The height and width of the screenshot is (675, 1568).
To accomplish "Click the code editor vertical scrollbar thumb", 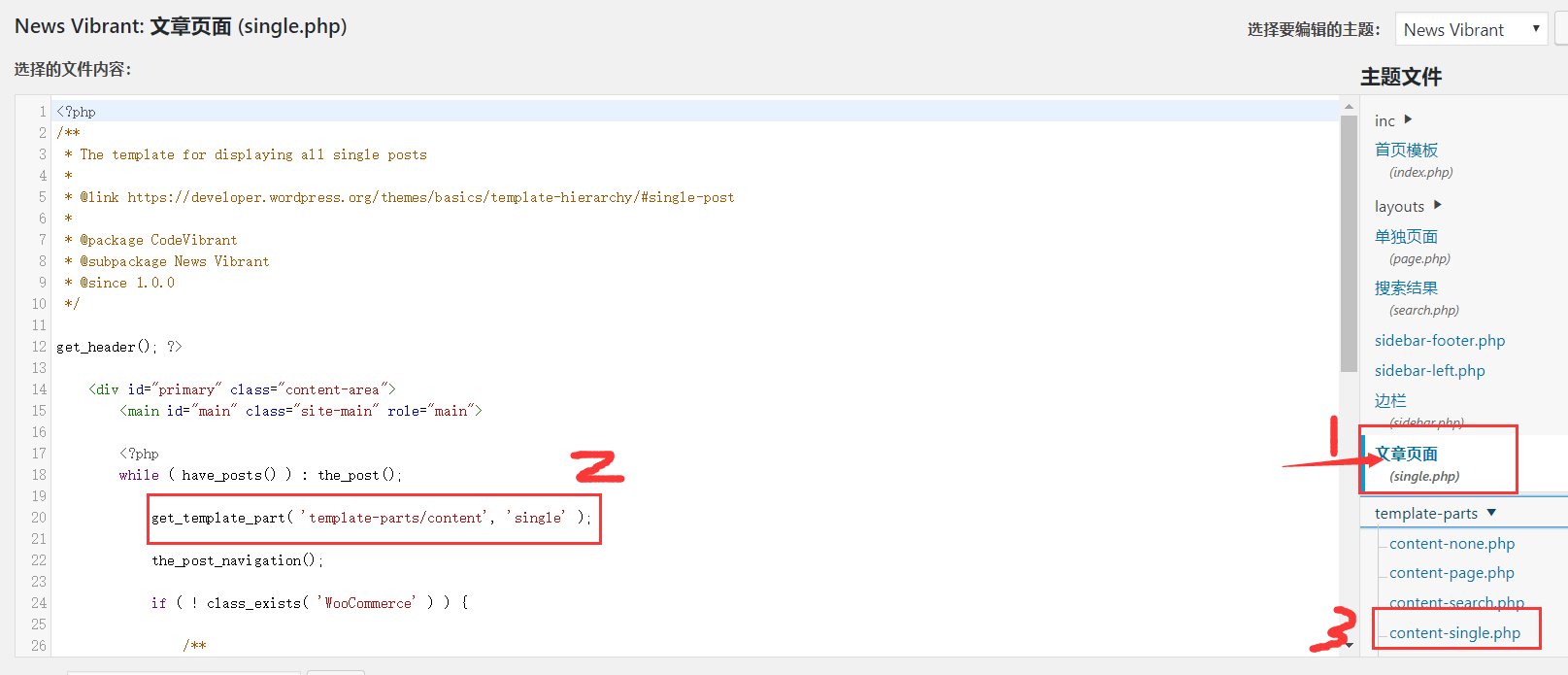I will (x=1349, y=243).
